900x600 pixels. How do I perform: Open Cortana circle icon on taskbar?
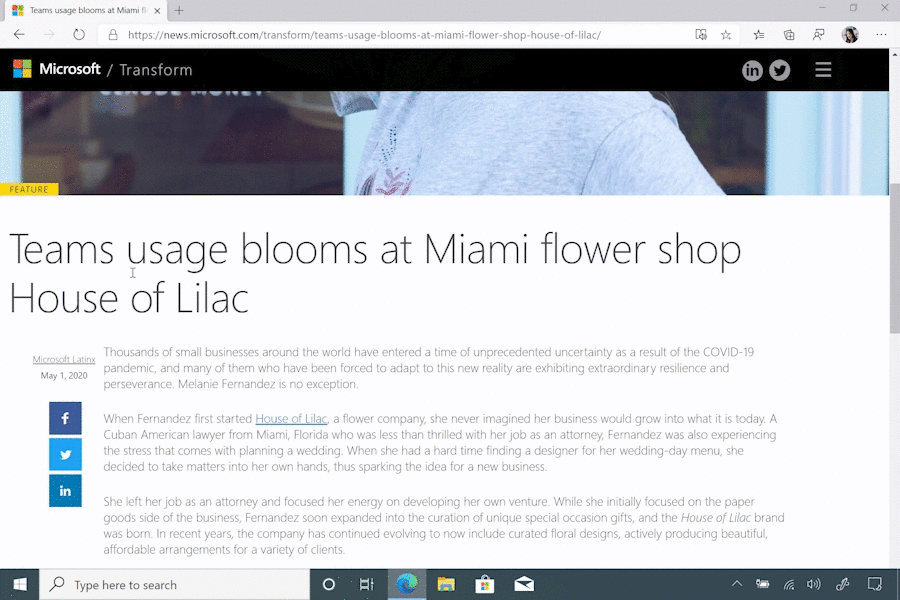click(x=329, y=584)
